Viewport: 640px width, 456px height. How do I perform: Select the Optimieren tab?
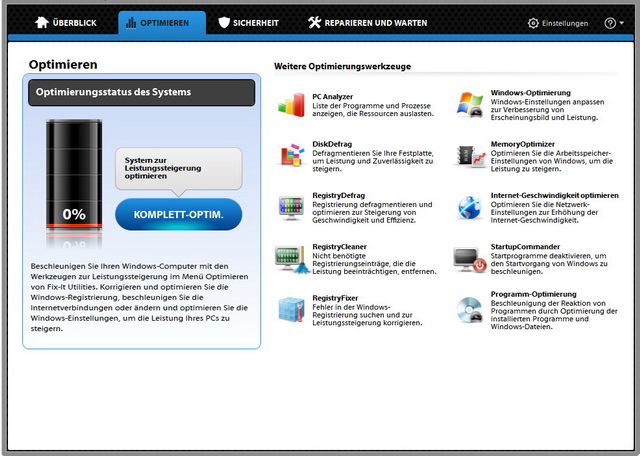coord(162,22)
